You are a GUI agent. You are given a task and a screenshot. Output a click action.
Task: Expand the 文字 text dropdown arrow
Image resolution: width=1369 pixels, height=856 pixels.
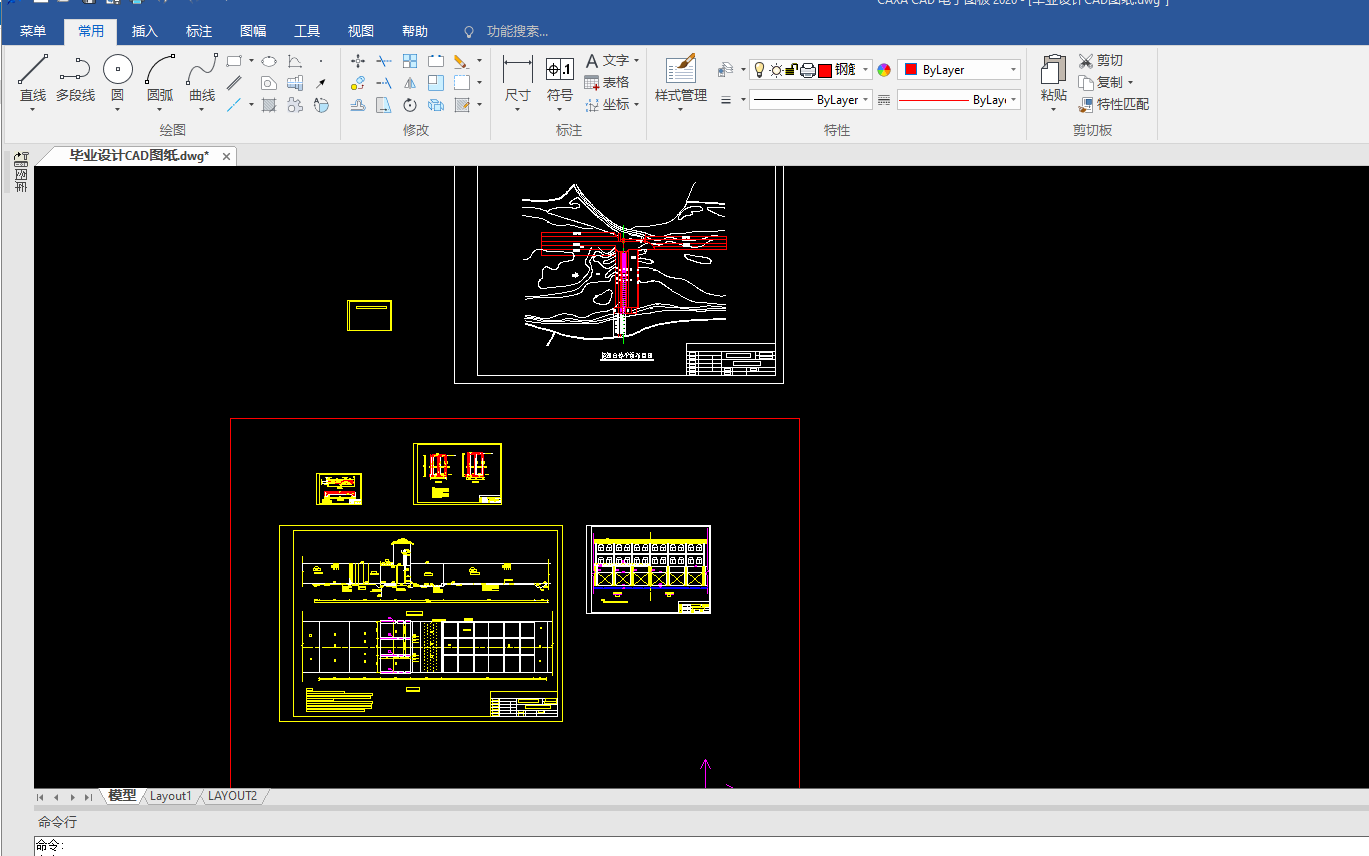(x=636, y=61)
